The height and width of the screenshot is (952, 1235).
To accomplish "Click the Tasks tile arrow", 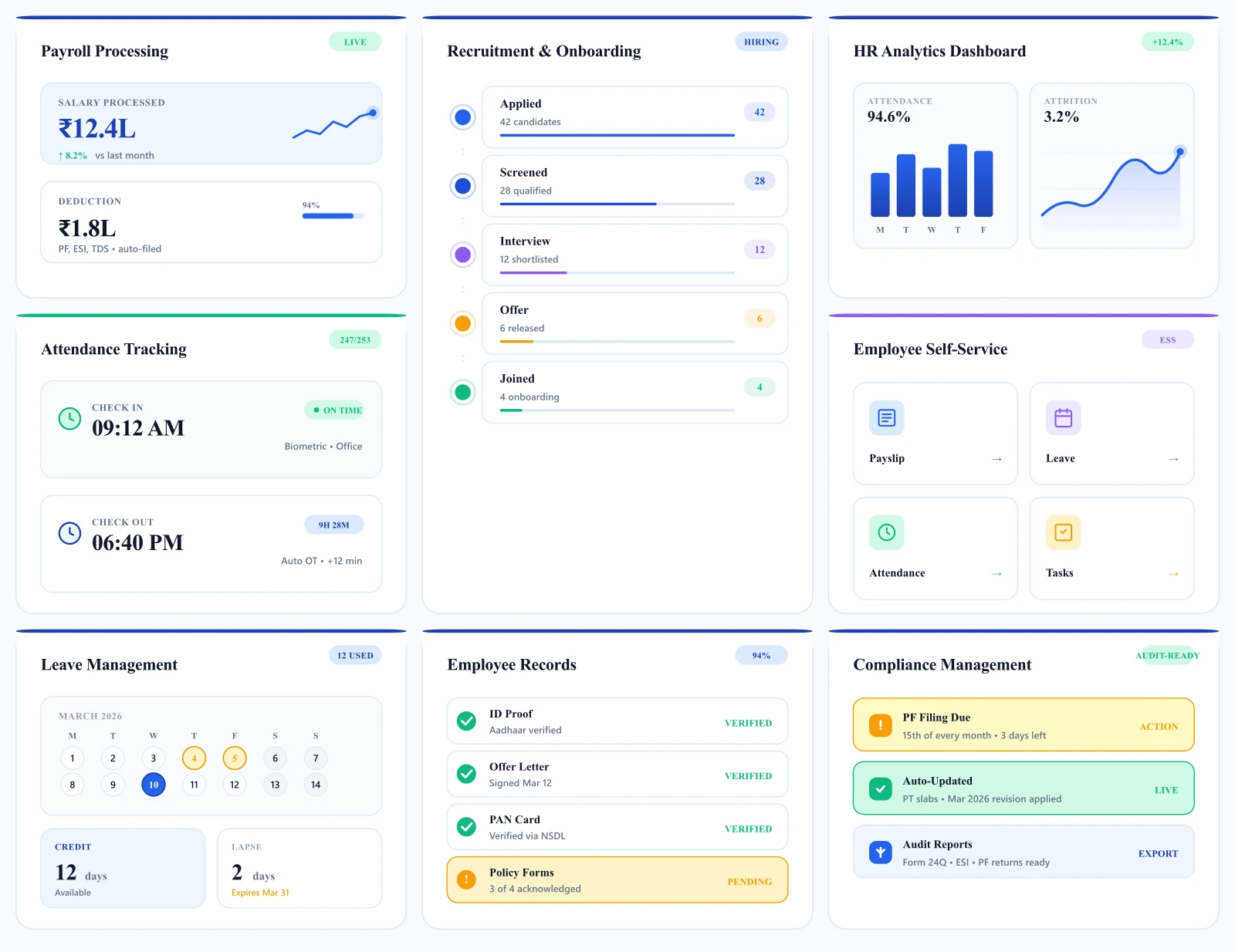I will point(1173,573).
